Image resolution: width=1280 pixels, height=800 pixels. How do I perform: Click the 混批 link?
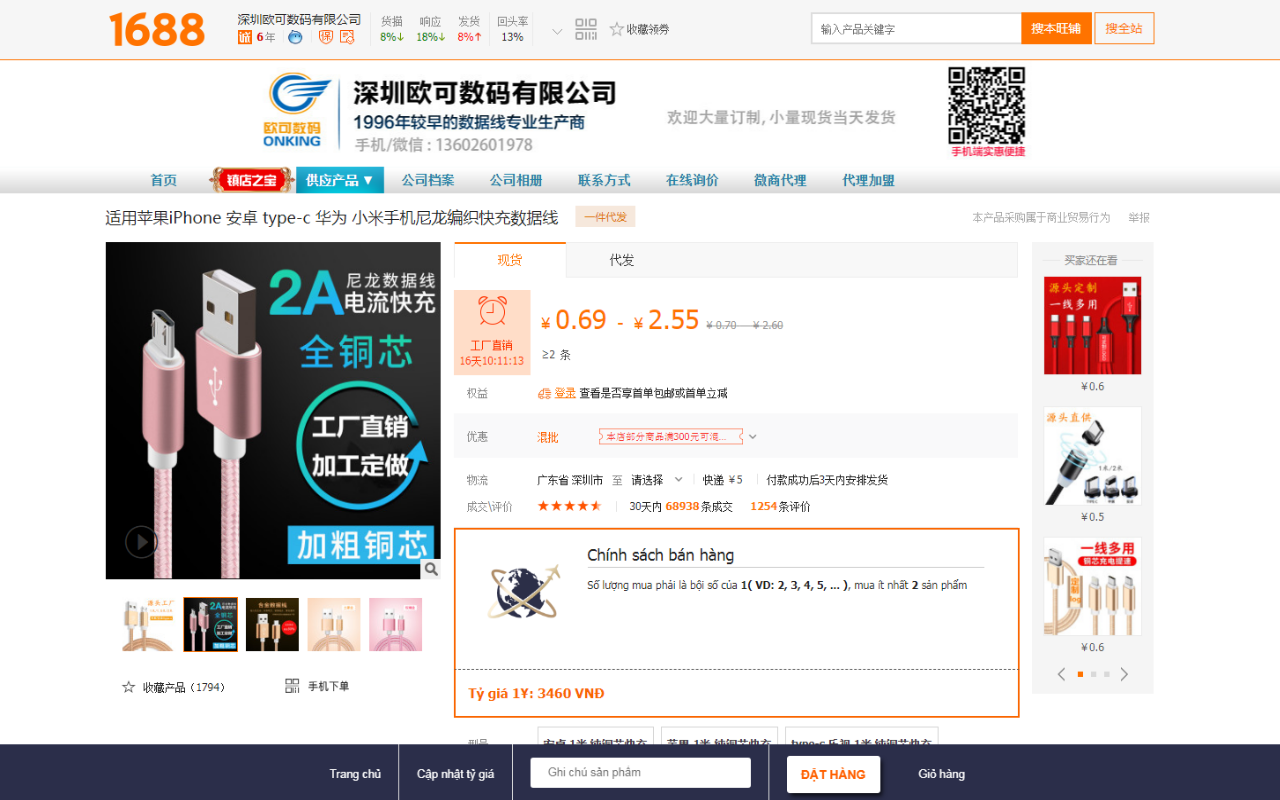tap(548, 437)
